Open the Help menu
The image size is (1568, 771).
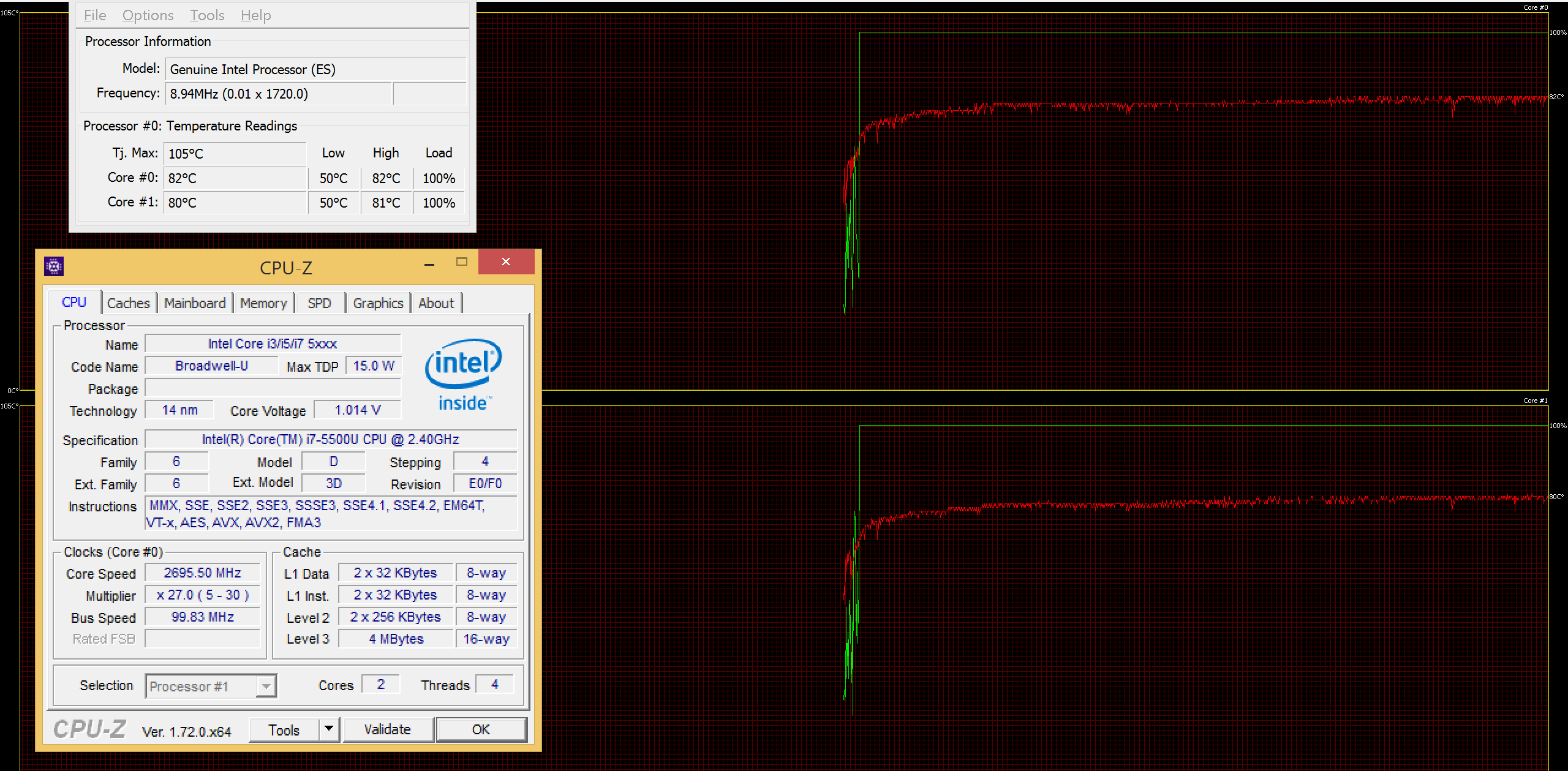pos(255,15)
